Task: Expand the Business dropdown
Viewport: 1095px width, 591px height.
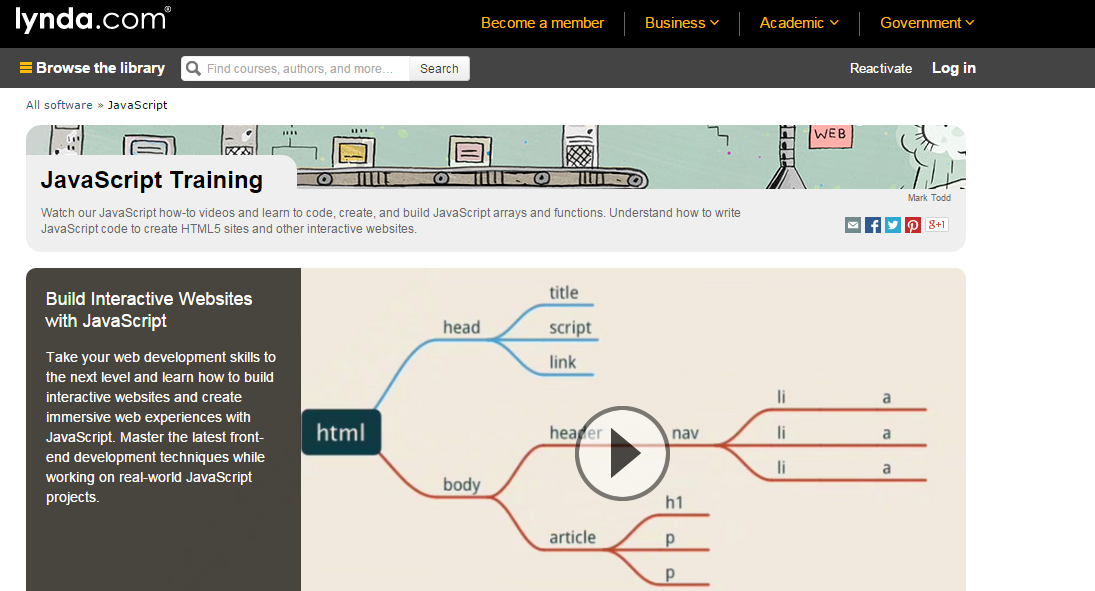Action: pos(681,23)
